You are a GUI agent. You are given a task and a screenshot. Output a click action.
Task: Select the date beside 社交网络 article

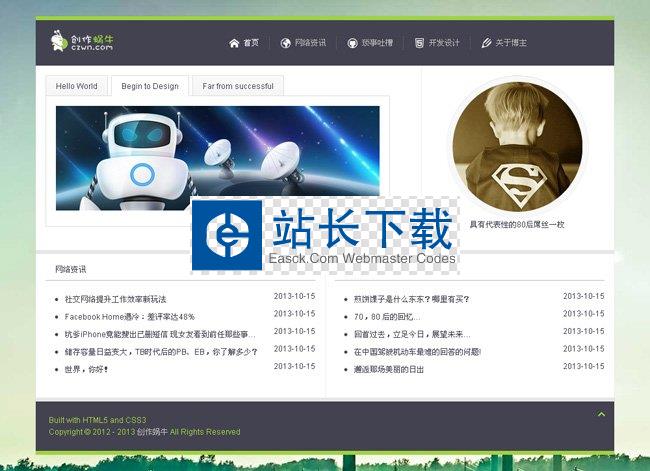click(294, 296)
